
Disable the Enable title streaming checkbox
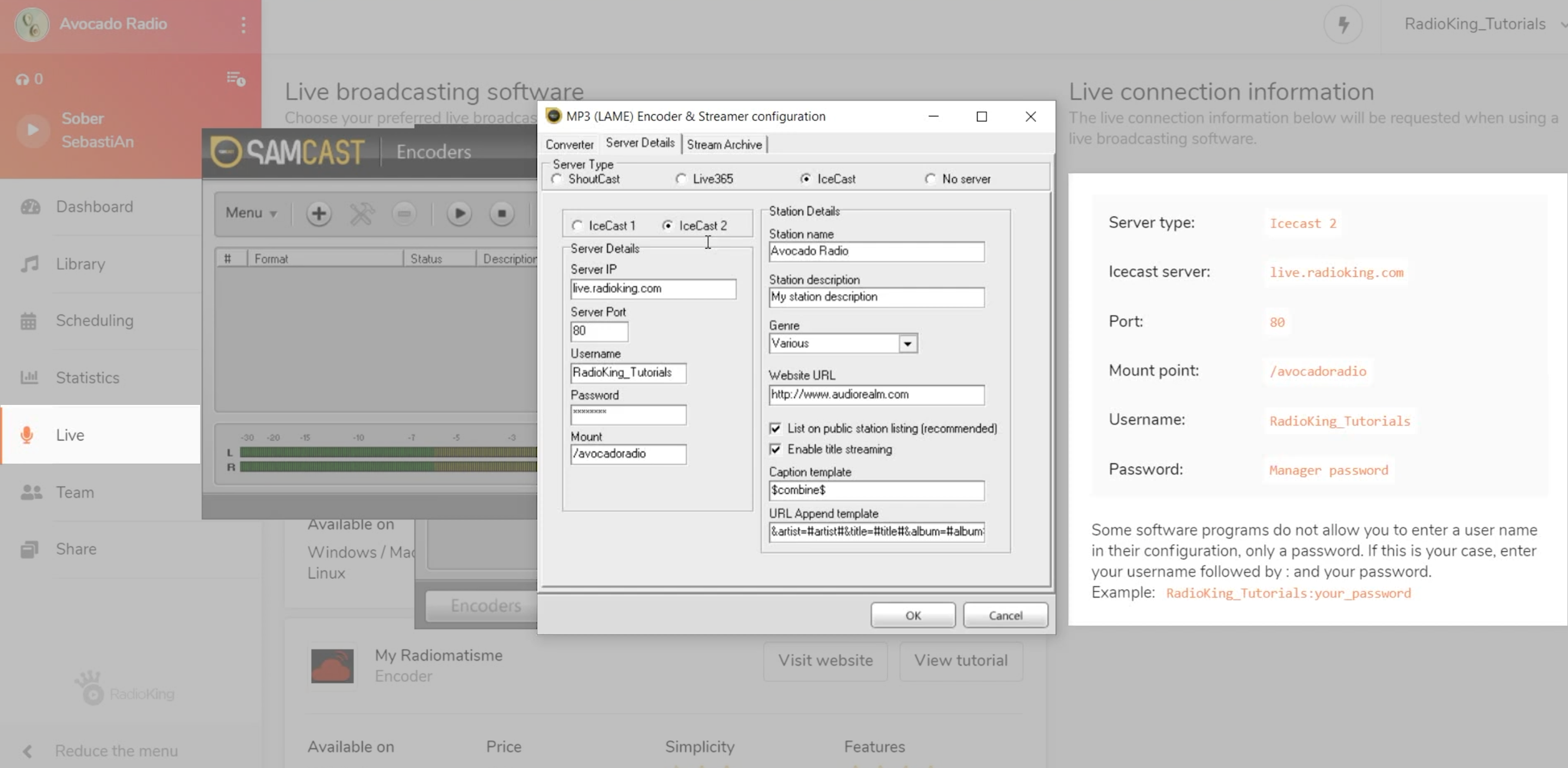pos(775,449)
